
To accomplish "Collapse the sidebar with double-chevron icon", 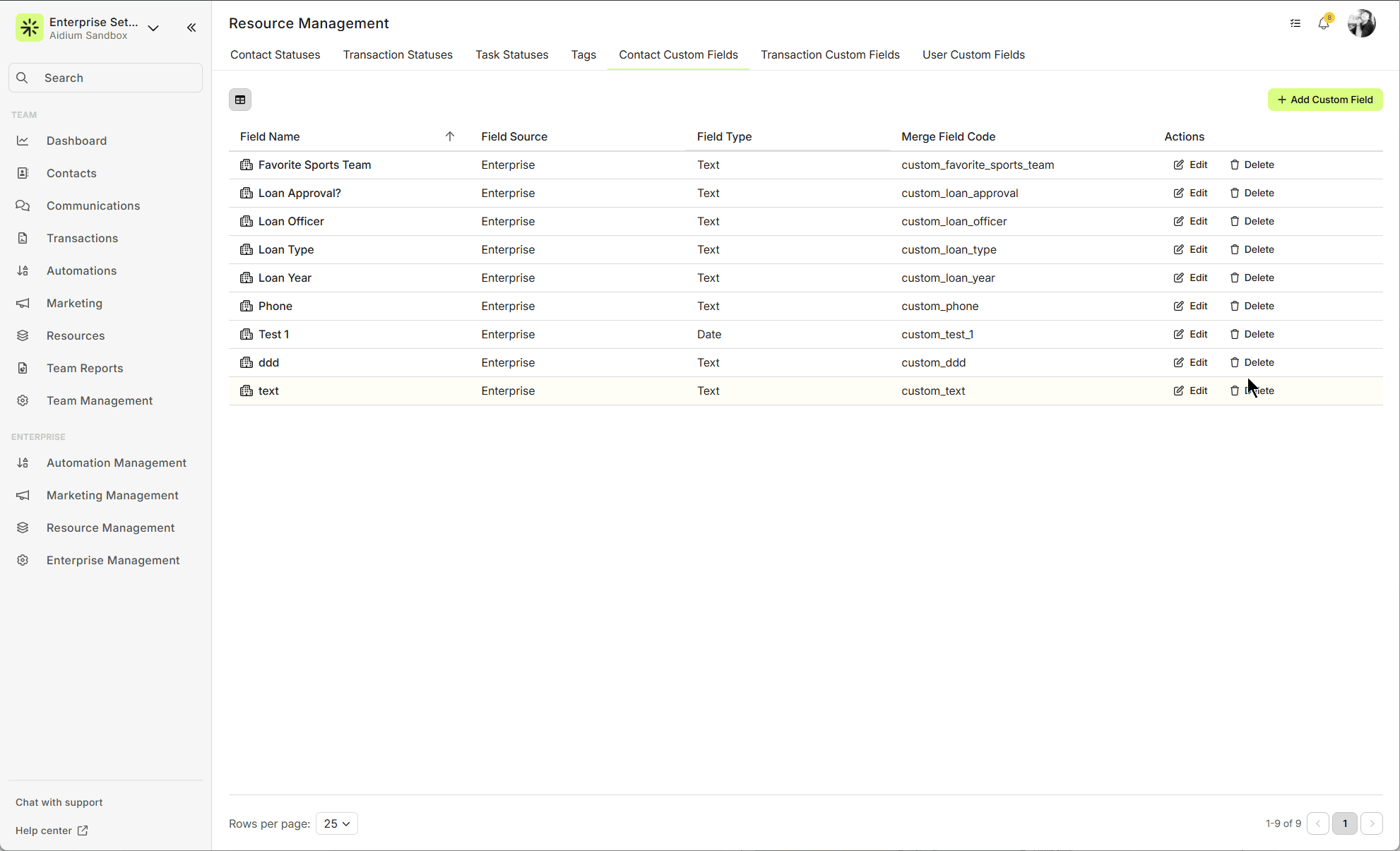I will (x=191, y=28).
